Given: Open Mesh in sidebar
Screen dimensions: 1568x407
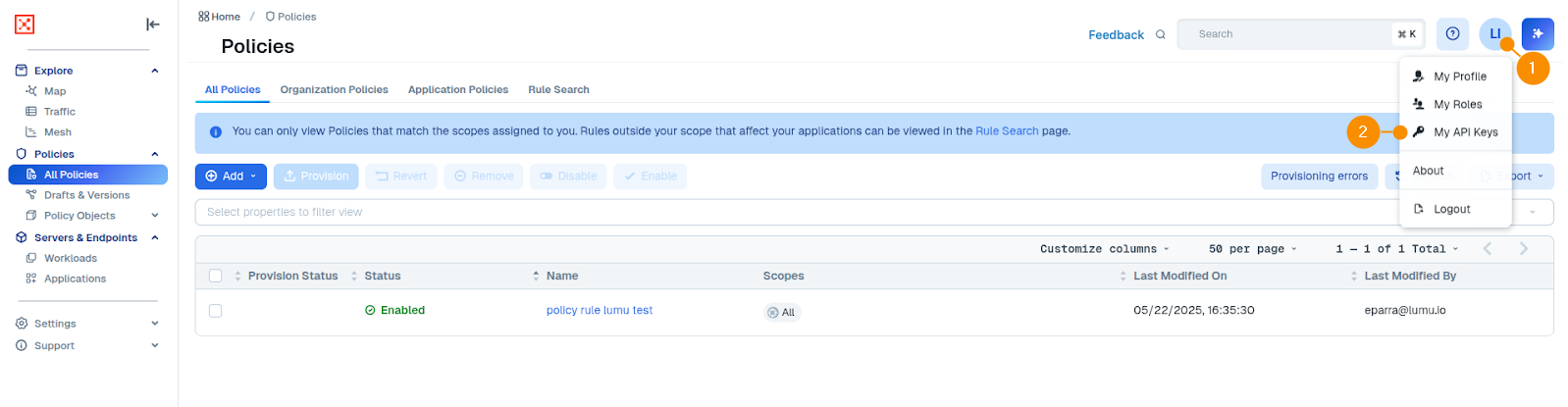Looking at the screenshot, I should (x=57, y=132).
